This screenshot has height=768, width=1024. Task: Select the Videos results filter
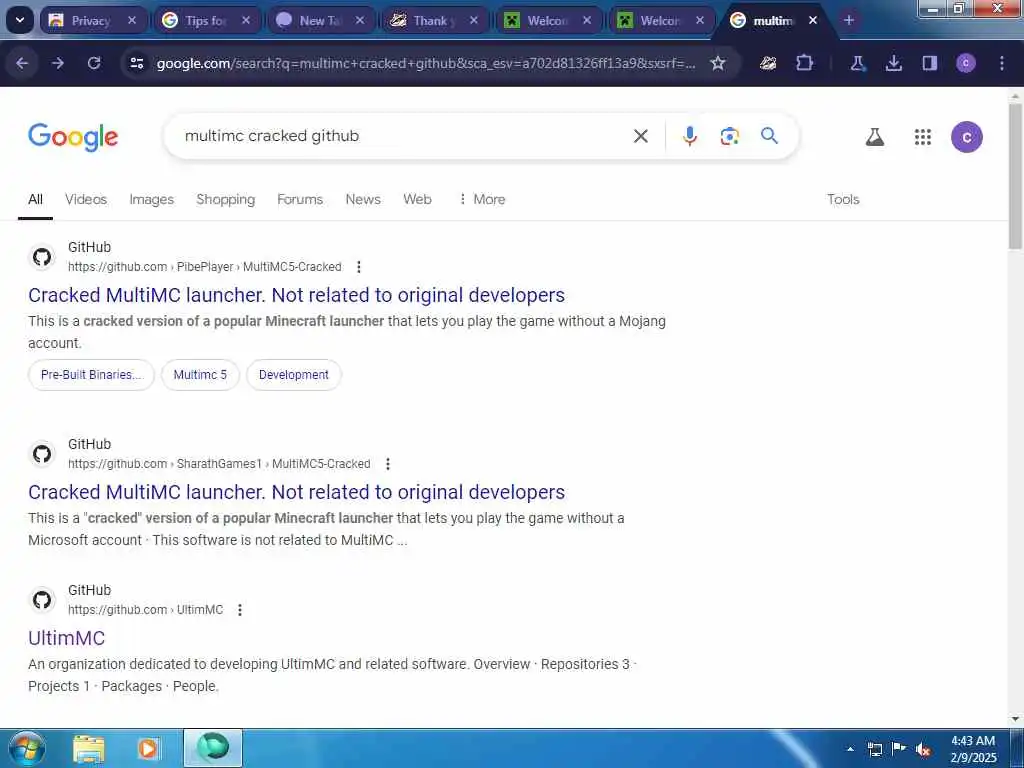tap(86, 199)
